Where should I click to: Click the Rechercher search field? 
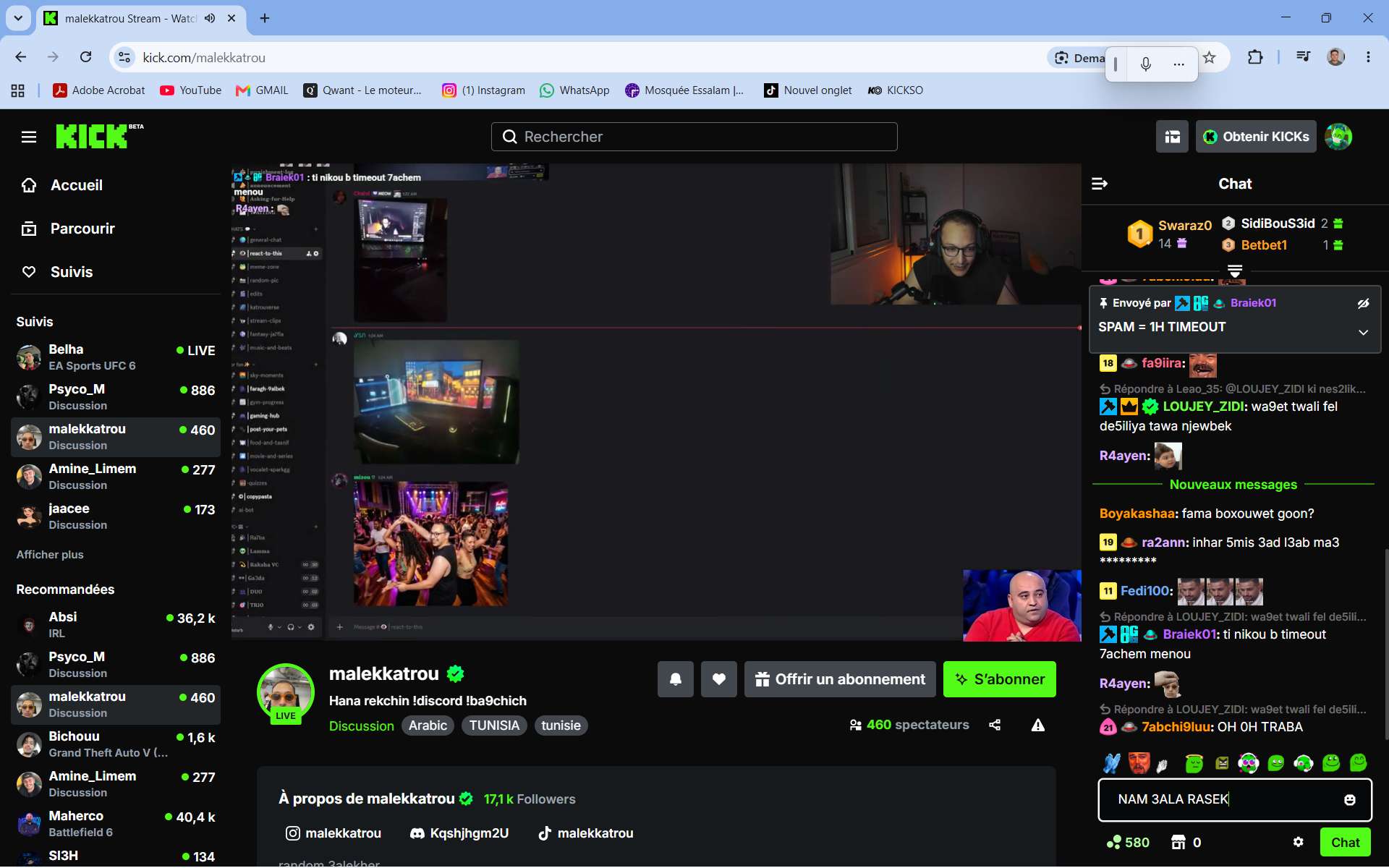(694, 137)
